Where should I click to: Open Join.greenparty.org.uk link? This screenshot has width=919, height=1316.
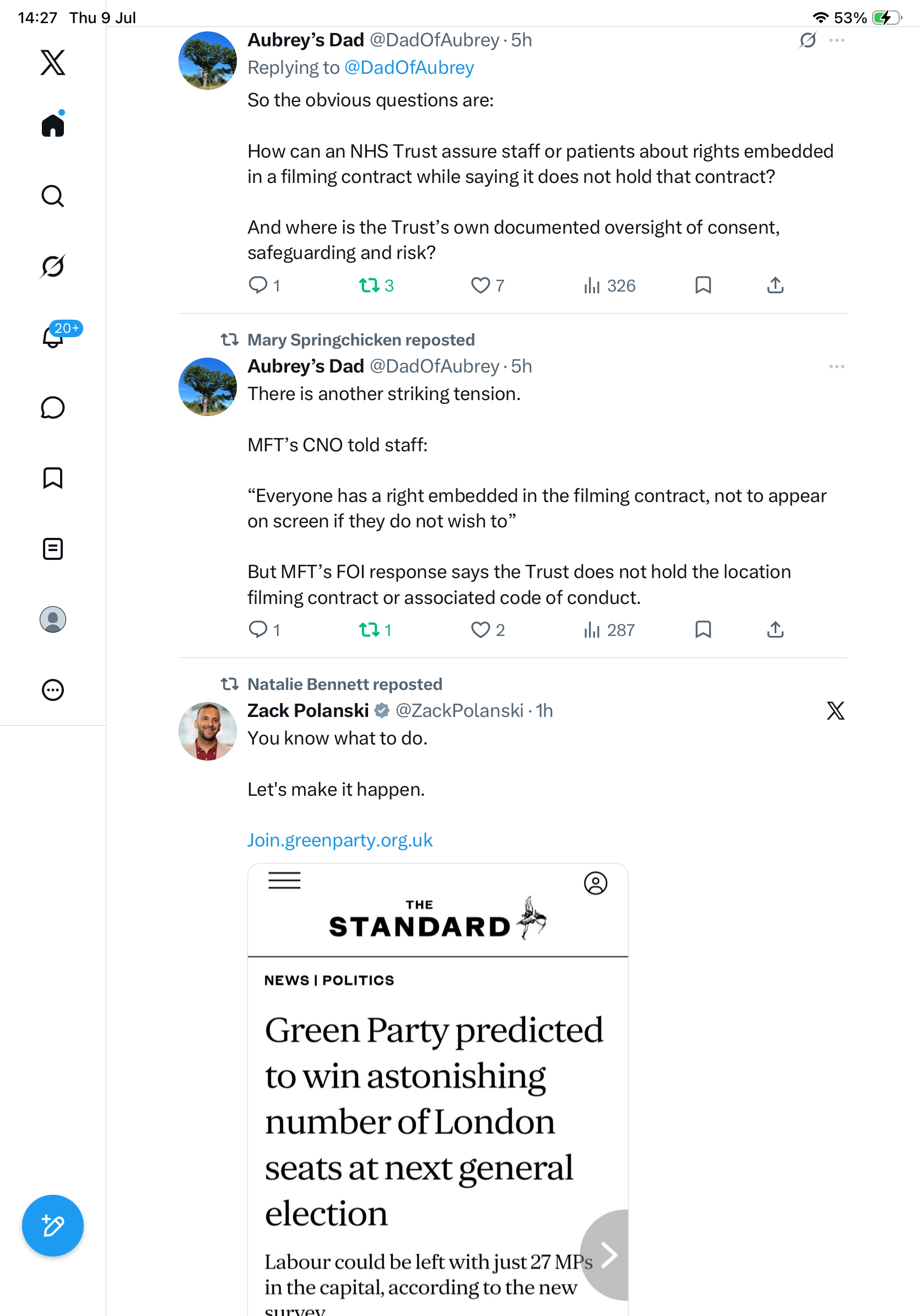(340, 840)
